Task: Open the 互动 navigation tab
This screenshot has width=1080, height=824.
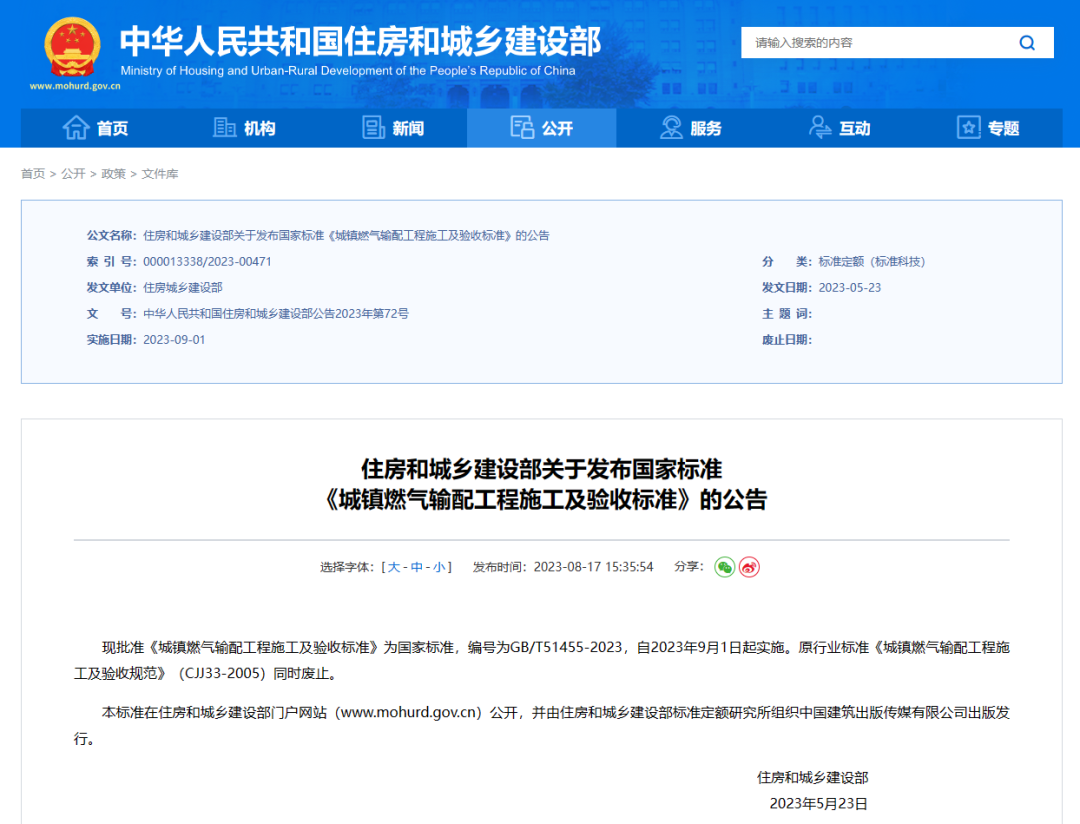Action: pyautogui.click(x=839, y=127)
